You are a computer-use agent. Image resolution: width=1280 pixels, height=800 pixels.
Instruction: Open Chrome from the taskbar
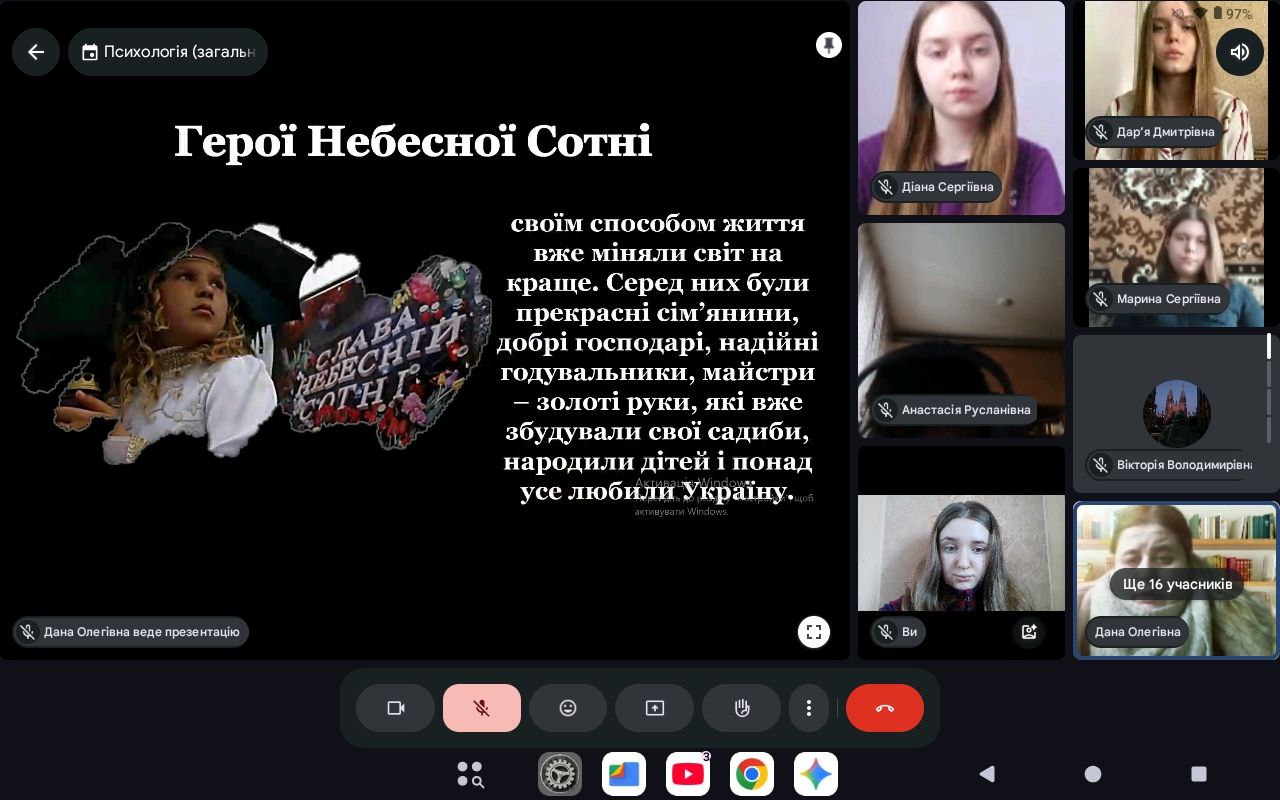click(752, 774)
